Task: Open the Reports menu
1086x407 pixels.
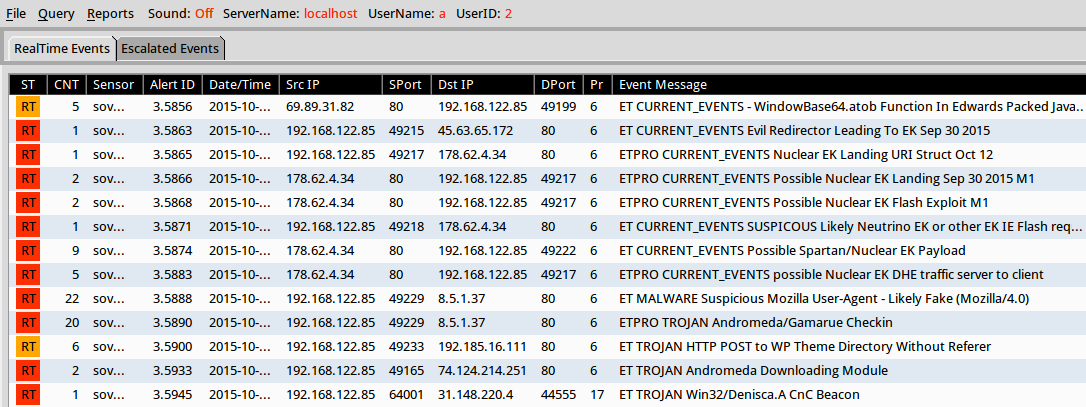Action: (x=110, y=14)
